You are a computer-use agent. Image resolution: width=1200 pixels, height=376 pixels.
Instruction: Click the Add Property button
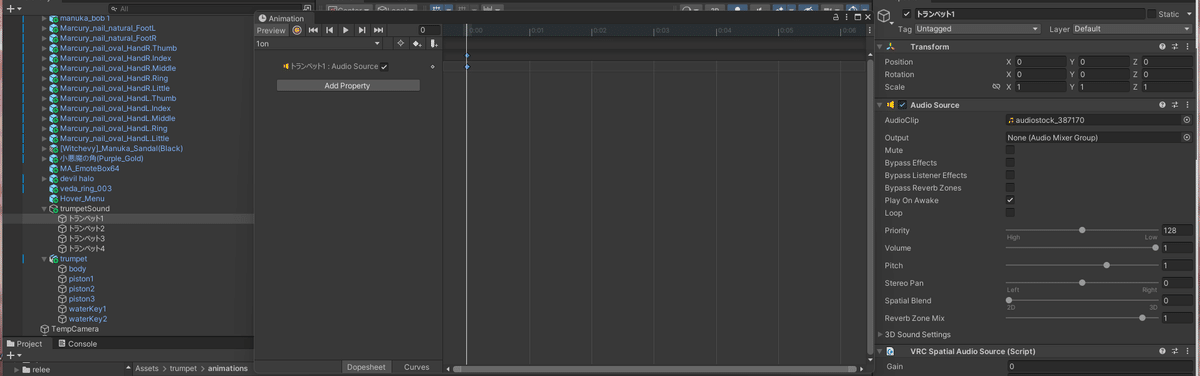coord(348,86)
